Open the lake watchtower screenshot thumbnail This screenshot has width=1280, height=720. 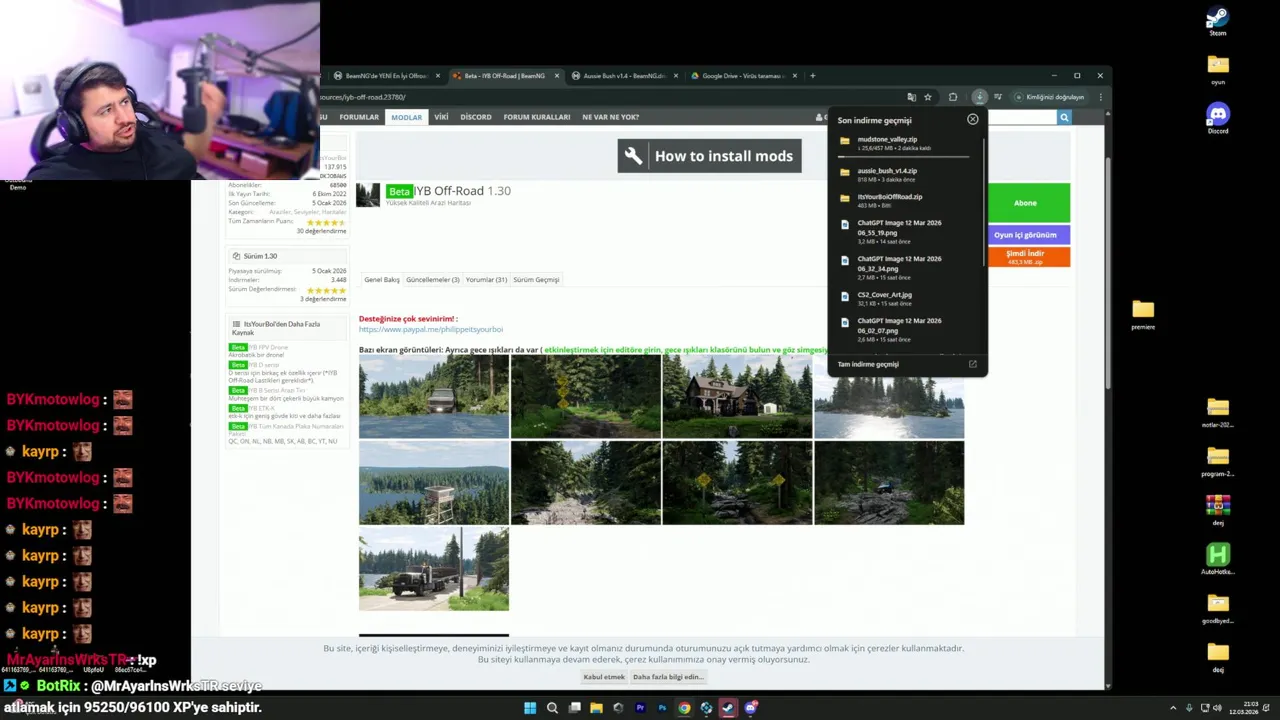tap(434, 483)
